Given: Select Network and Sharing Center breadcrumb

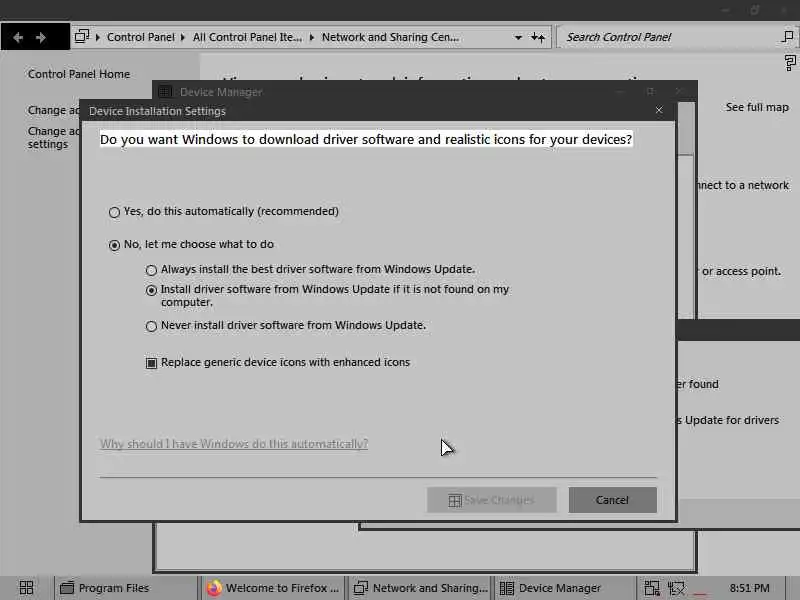Looking at the screenshot, I should [x=390, y=37].
